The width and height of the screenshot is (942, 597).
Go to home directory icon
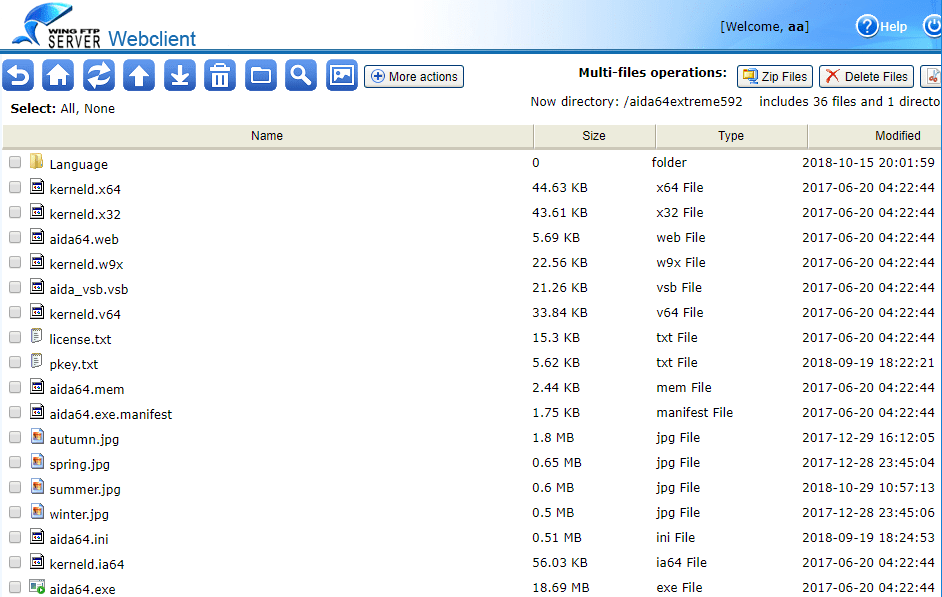(x=58, y=76)
